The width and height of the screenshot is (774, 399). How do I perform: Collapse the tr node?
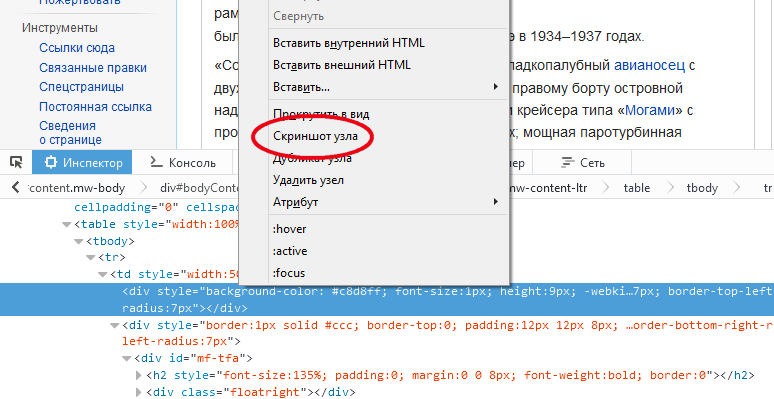(x=90, y=258)
